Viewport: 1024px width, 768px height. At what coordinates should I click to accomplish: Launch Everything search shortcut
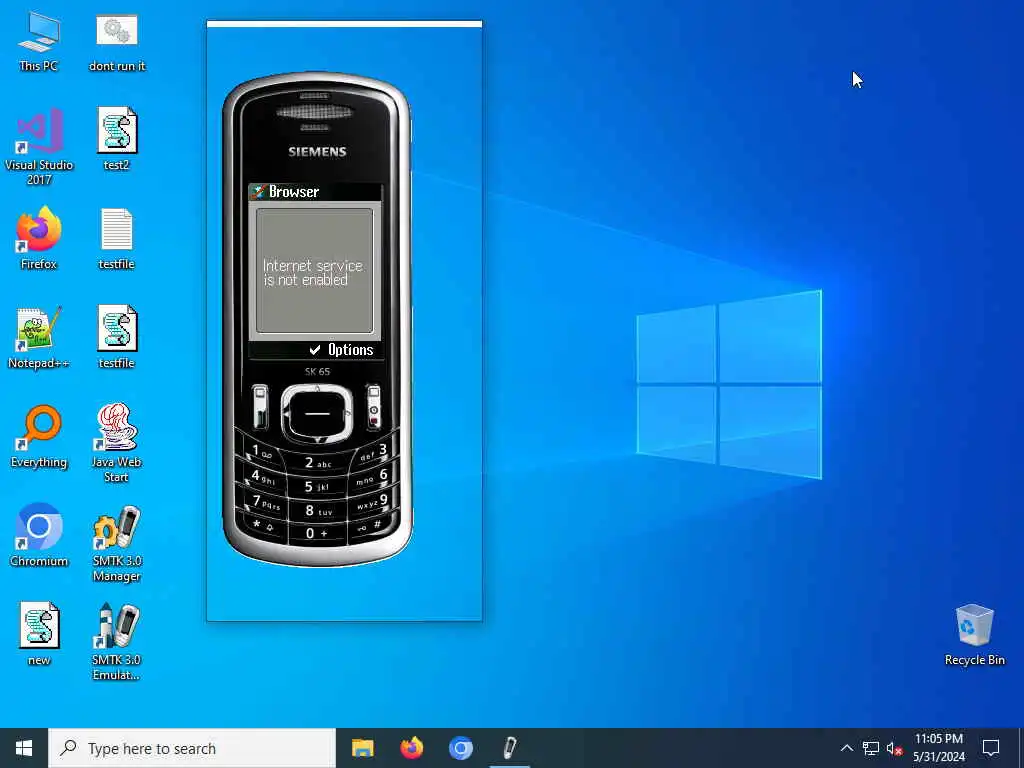(x=39, y=437)
